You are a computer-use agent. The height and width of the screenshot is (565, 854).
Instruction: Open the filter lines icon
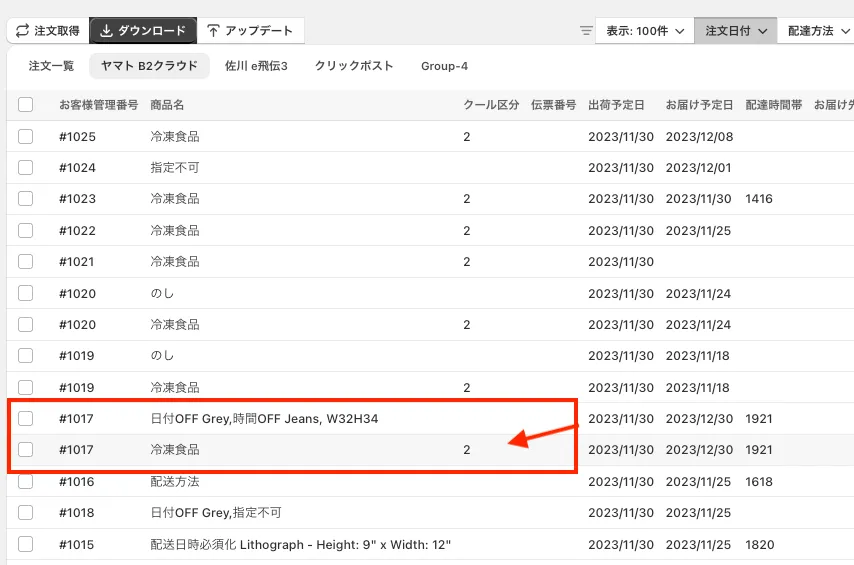586,31
